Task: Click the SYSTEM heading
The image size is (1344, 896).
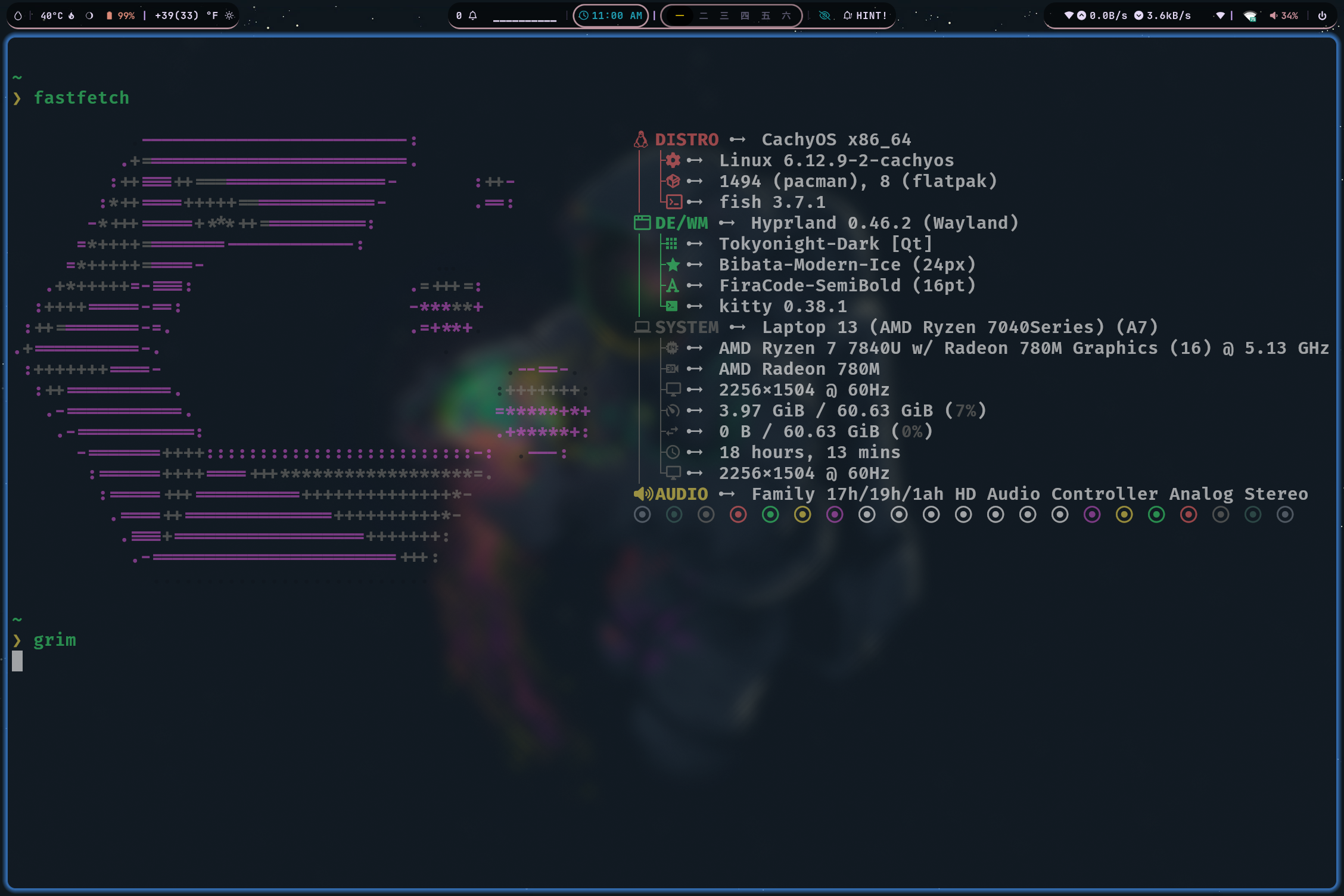Action: click(687, 327)
